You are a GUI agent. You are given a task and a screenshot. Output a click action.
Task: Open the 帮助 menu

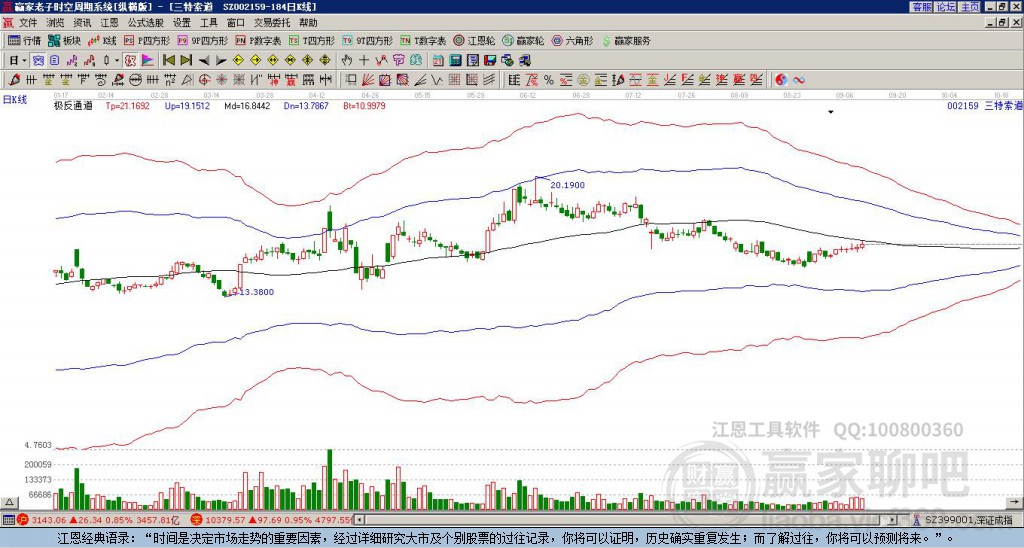pos(308,23)
